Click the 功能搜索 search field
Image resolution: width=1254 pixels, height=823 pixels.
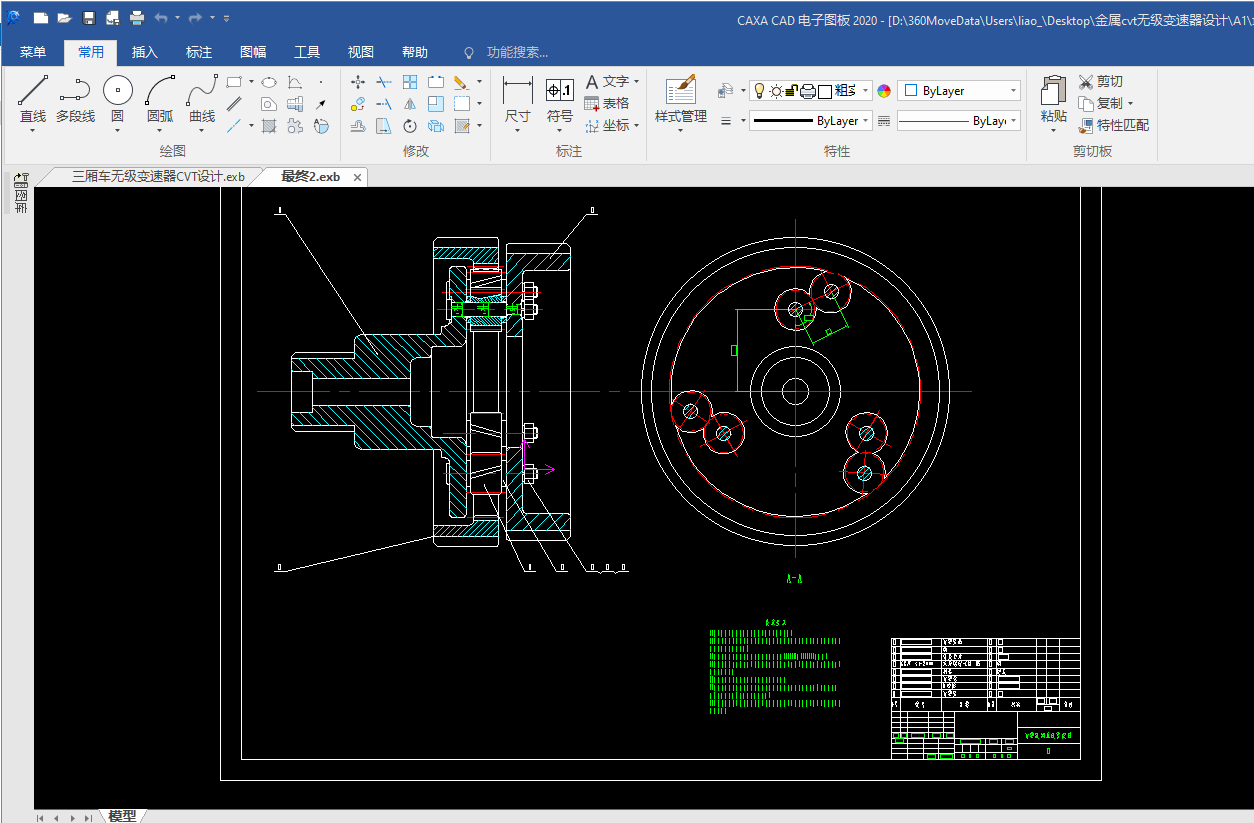point(517,52)
